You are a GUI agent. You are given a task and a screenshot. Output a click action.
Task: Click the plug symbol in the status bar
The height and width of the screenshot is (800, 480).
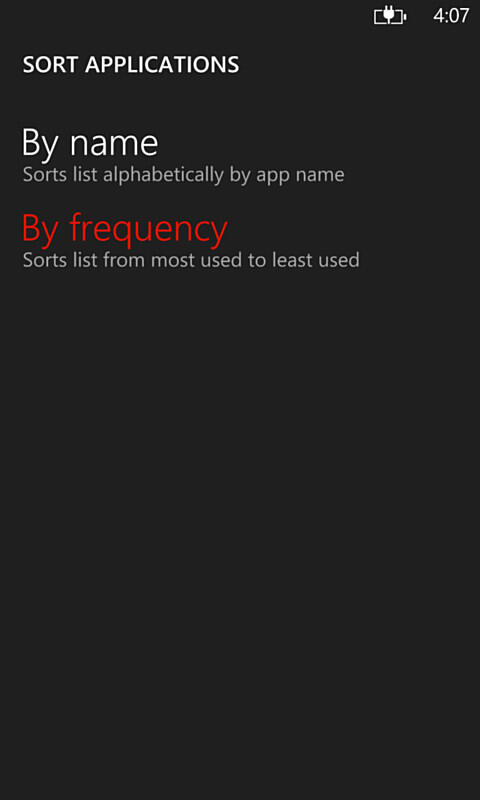coord(389,16)
